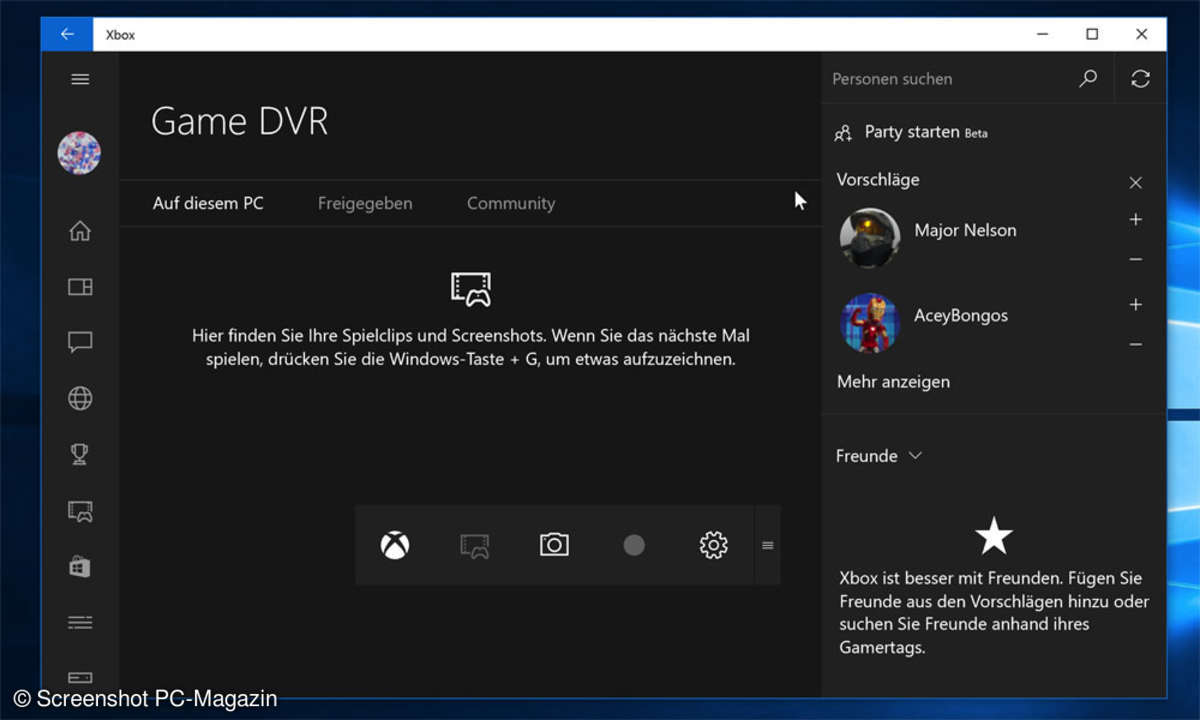Switch to the Freigegeben tab
The height and width of the screenshot is (720, 1200).
(365, 203)
